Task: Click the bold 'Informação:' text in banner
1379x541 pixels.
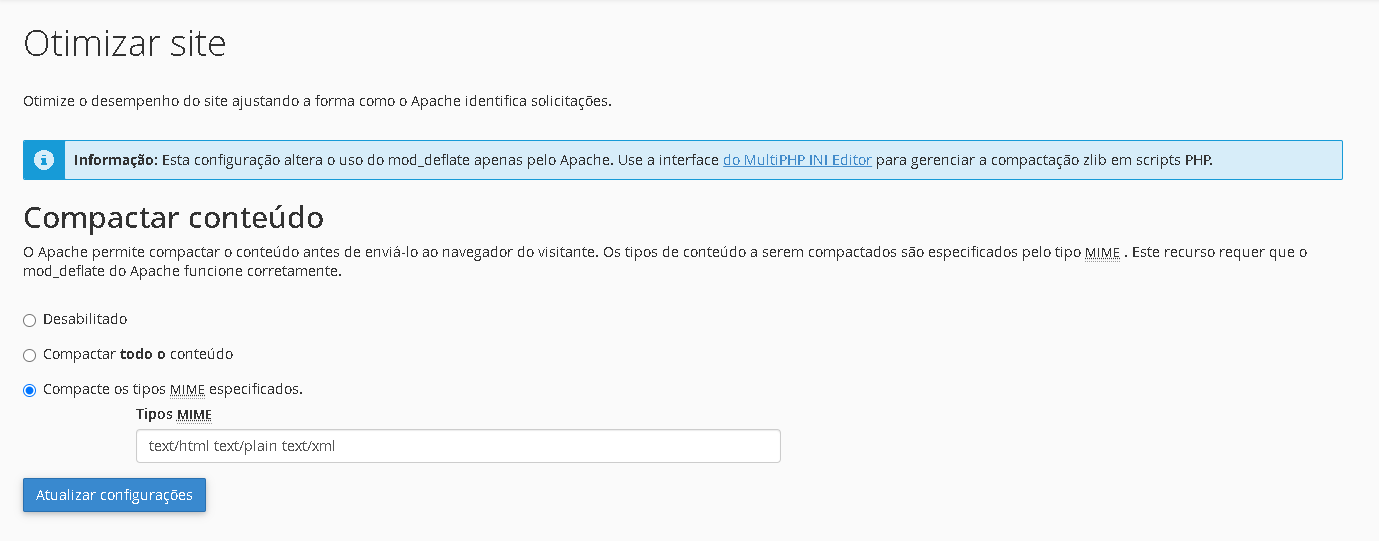Action: coord(116,160)
